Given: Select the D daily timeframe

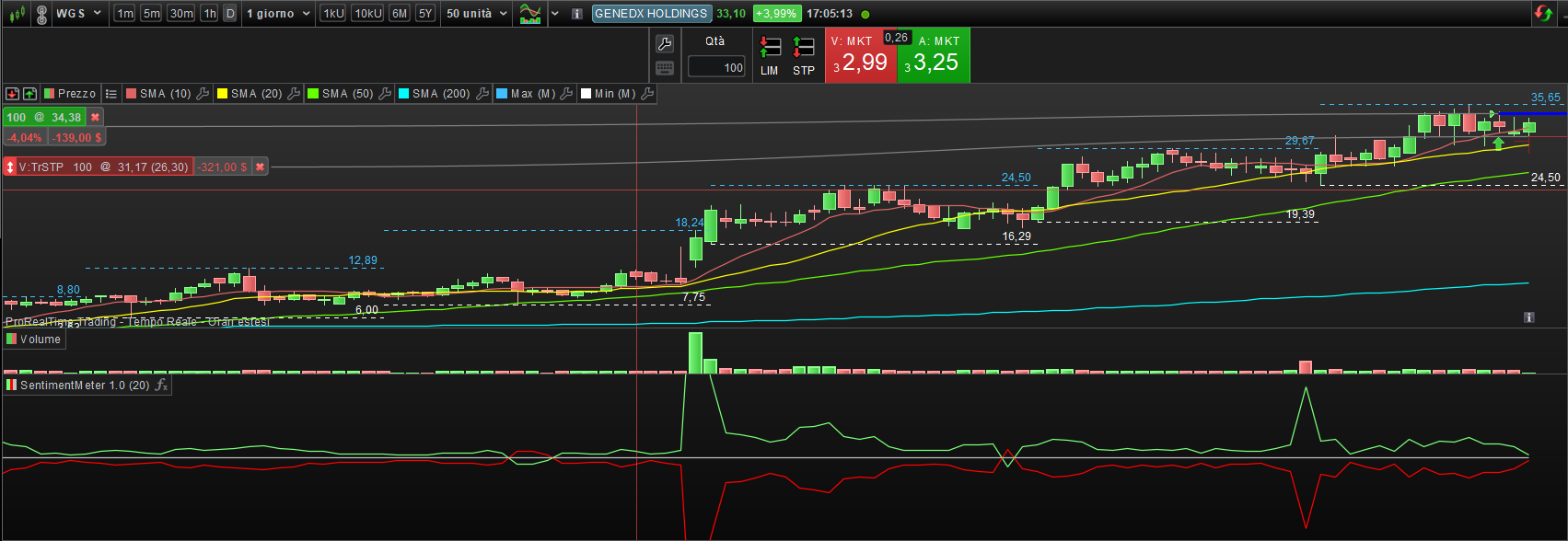Looking at the screenshot, I should 230,14.
